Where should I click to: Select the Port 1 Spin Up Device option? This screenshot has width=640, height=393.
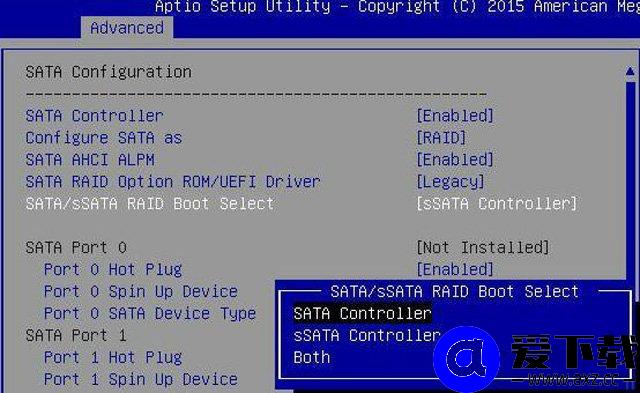tap(140, 380)
